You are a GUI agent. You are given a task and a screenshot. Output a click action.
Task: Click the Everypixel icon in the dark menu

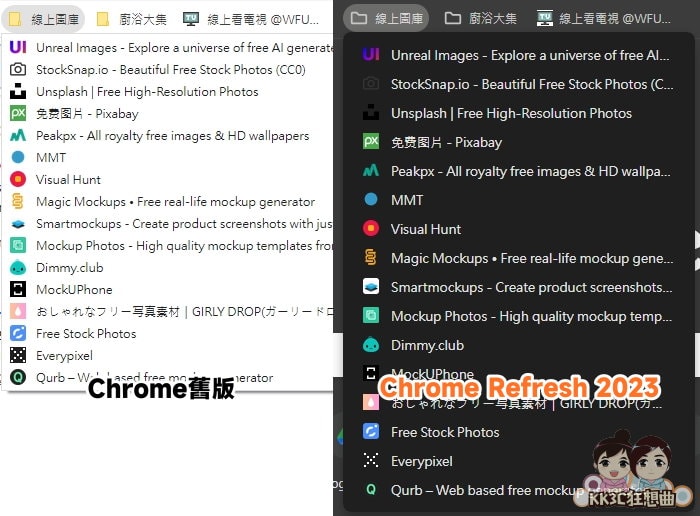tap(371, 460)
